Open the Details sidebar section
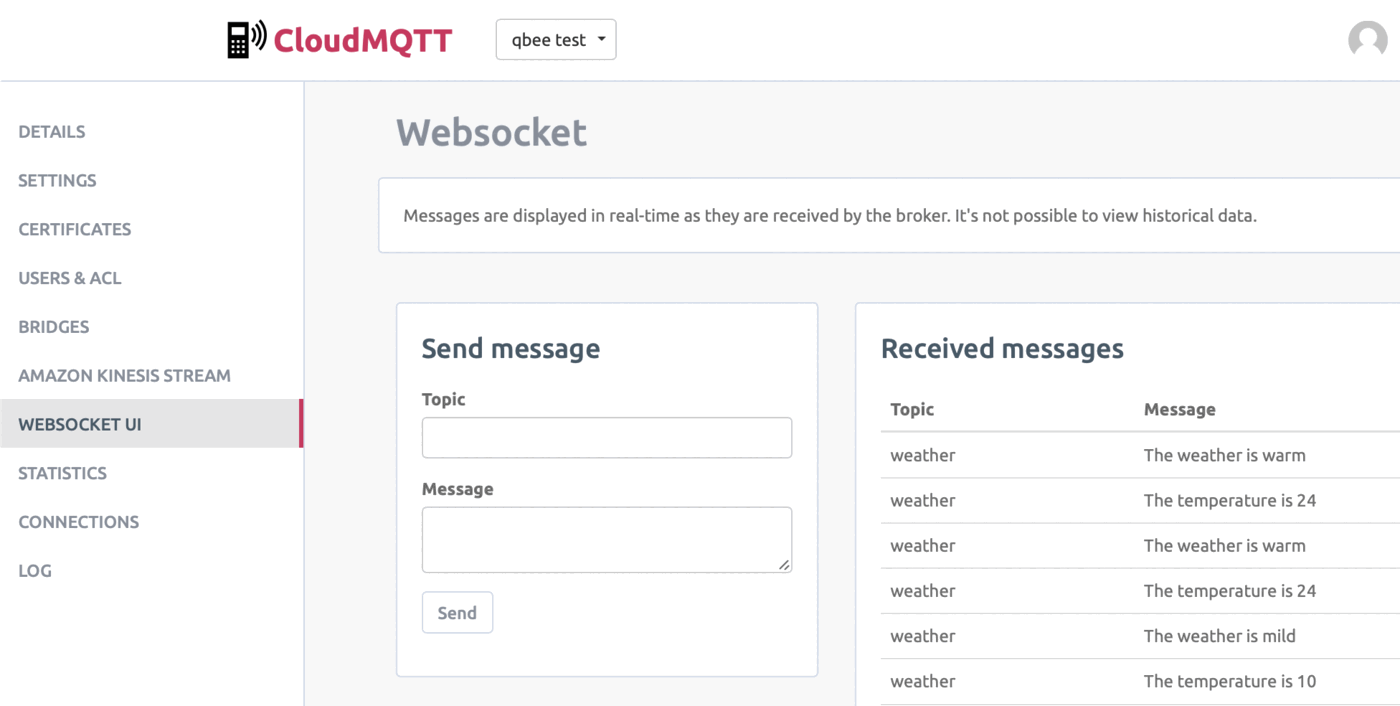This screenshot has width=1400, height=706. coord(51,131)
